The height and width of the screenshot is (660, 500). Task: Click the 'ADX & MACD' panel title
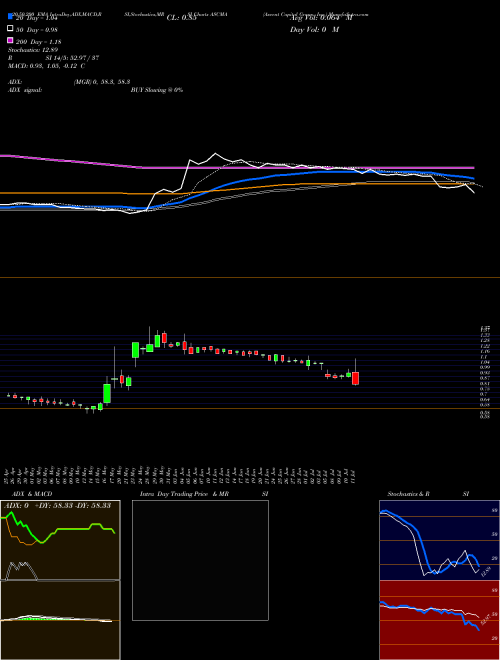click(32, 494)
